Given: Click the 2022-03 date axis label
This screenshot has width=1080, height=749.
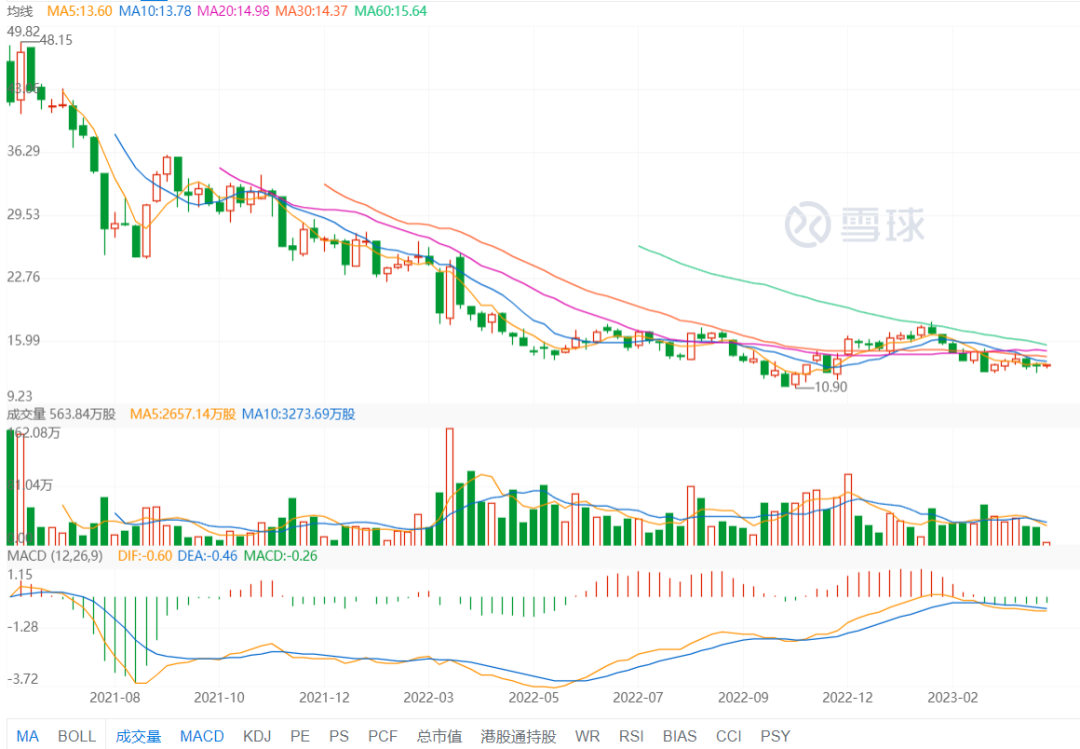Looking at the screenshot, I should click(427, 697).
